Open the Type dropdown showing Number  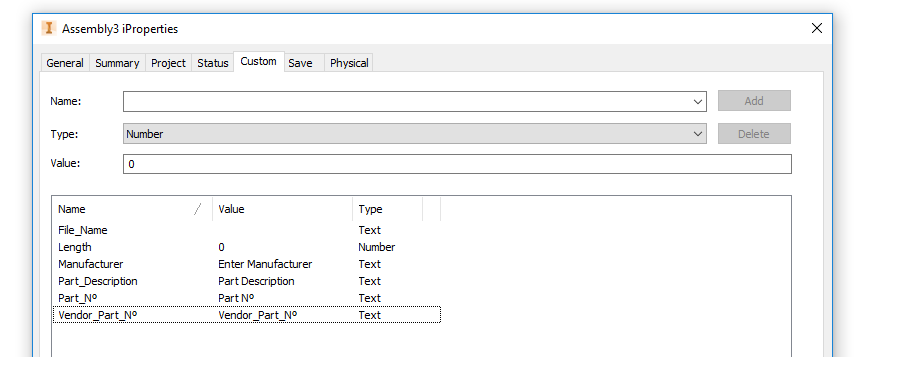pos(415,134)
